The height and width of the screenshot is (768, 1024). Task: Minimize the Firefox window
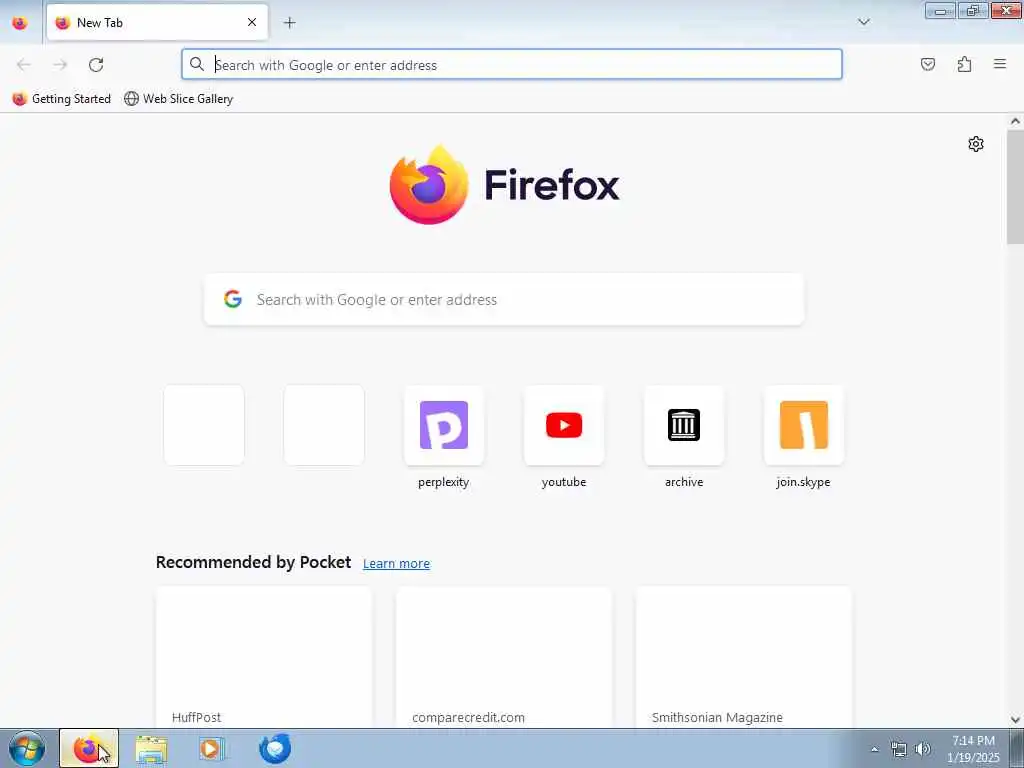[940, 10]
